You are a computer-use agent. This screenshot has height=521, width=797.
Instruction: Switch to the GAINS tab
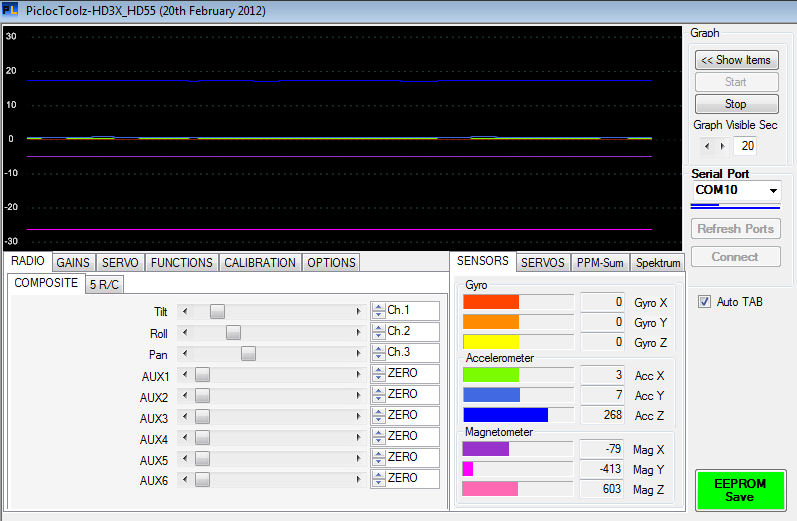73,262
